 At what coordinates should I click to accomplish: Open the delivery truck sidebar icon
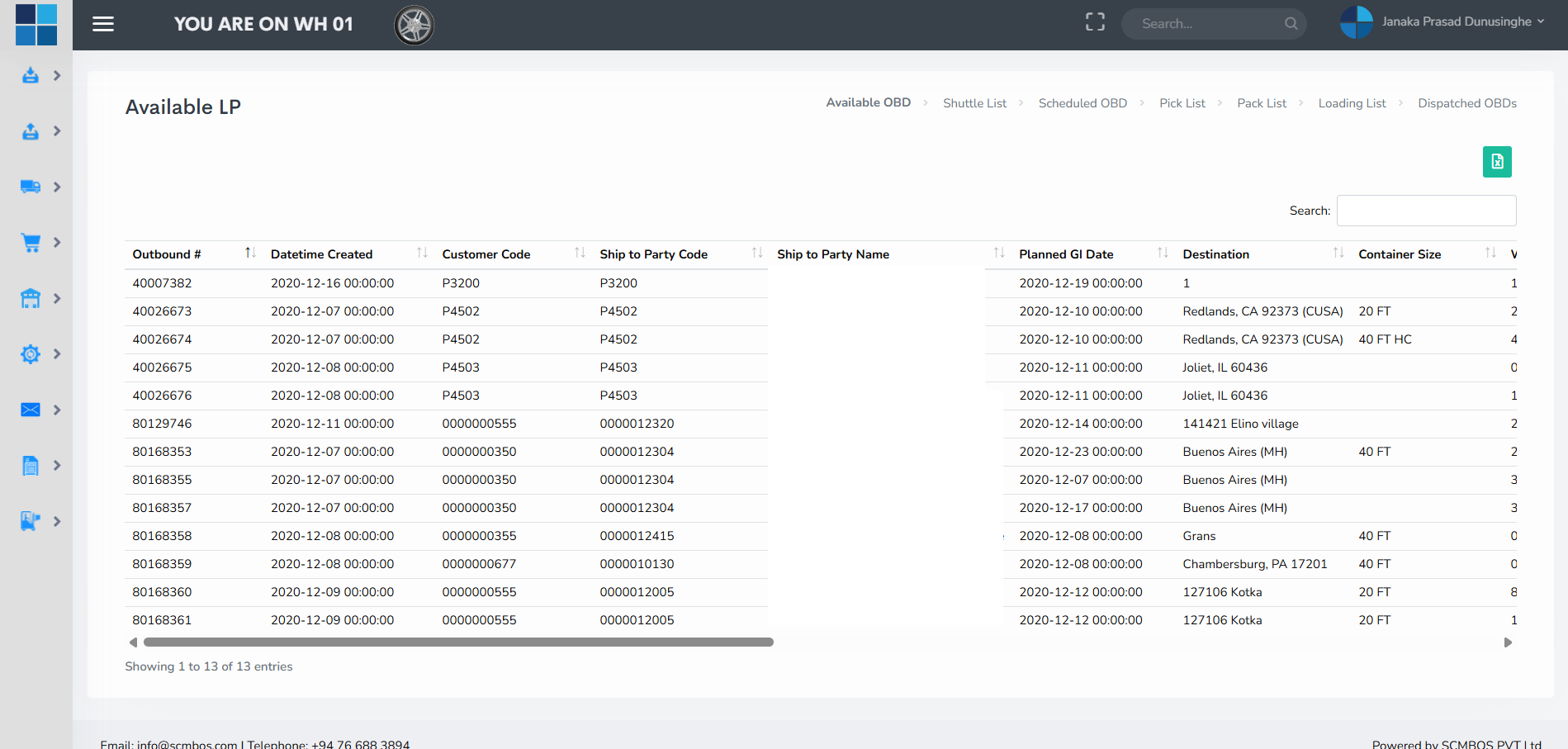click(31, 187)
